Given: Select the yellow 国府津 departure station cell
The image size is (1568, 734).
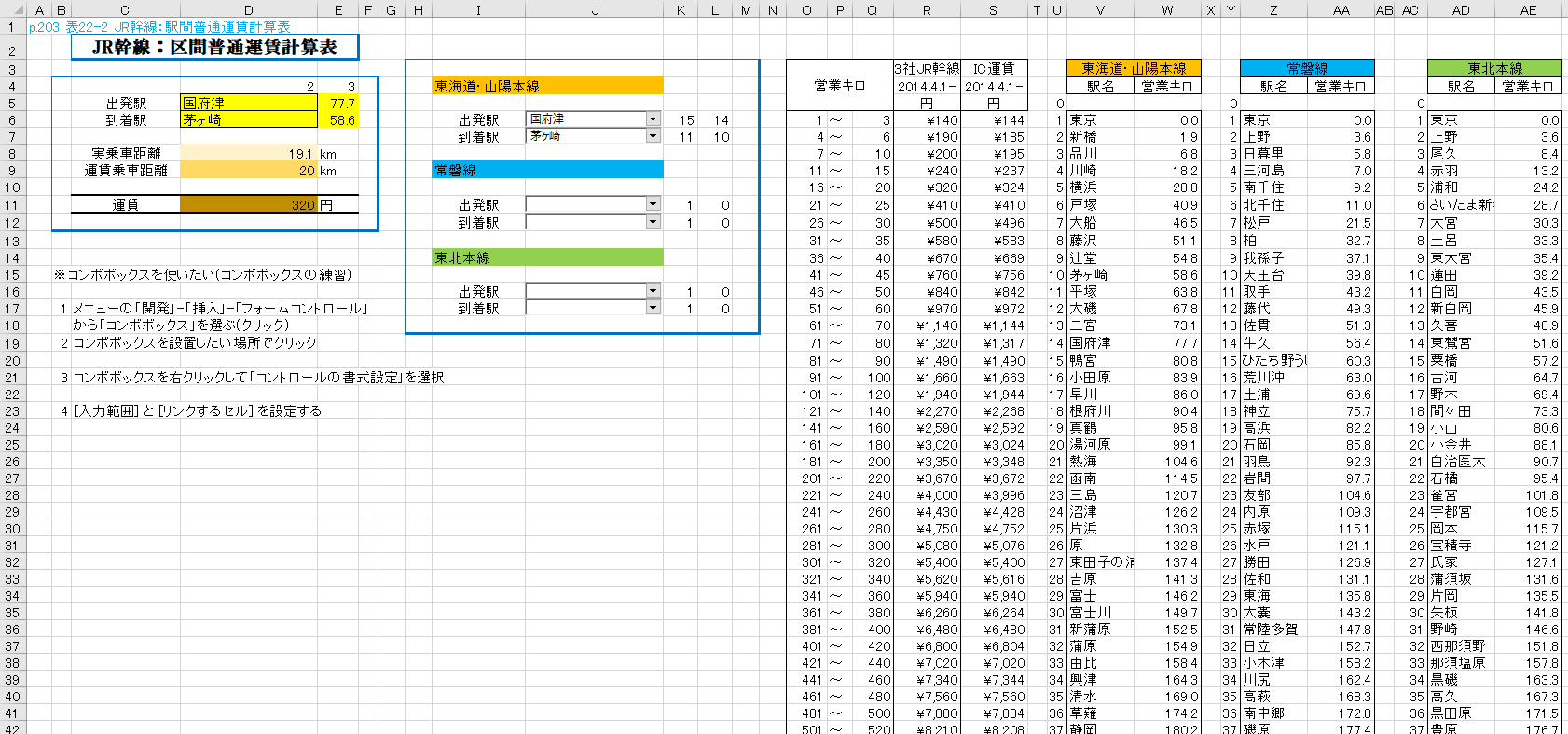Looking at the screenshot, I should [x=249, y=103].
